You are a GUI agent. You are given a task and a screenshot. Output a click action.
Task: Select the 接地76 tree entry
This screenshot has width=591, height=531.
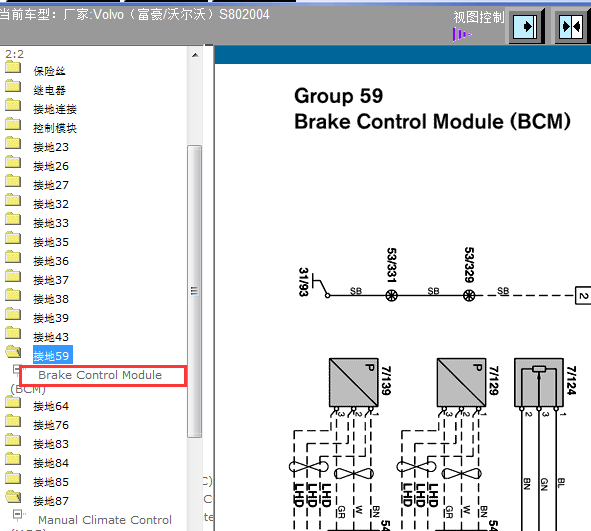pos(51,425)
